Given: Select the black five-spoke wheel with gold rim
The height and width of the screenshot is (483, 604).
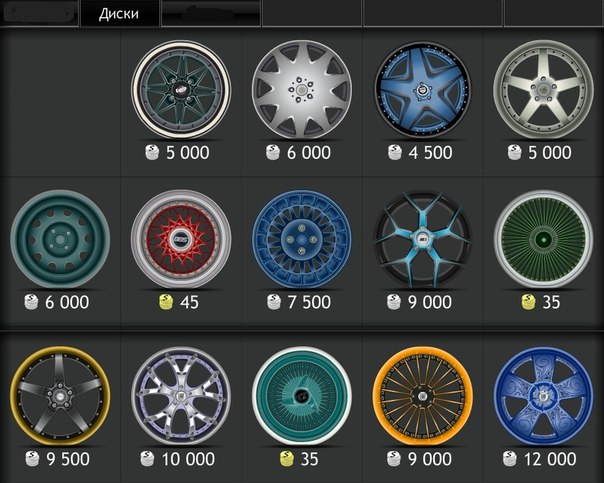Looking at the screenshot, I should [60, 396].
